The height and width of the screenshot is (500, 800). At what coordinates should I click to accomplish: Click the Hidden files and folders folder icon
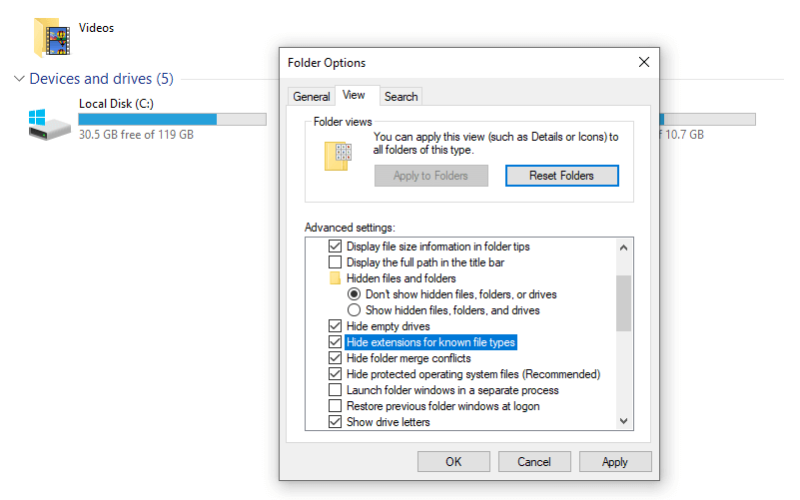click(335, 278)
